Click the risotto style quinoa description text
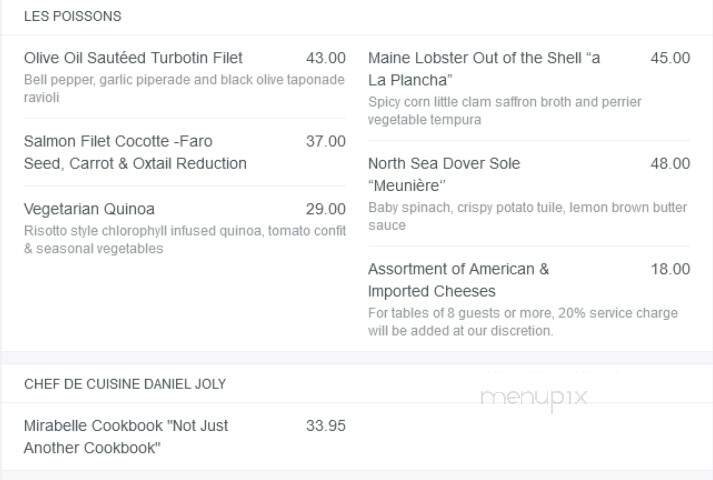The image size is (713, 480). click(184, 239)
